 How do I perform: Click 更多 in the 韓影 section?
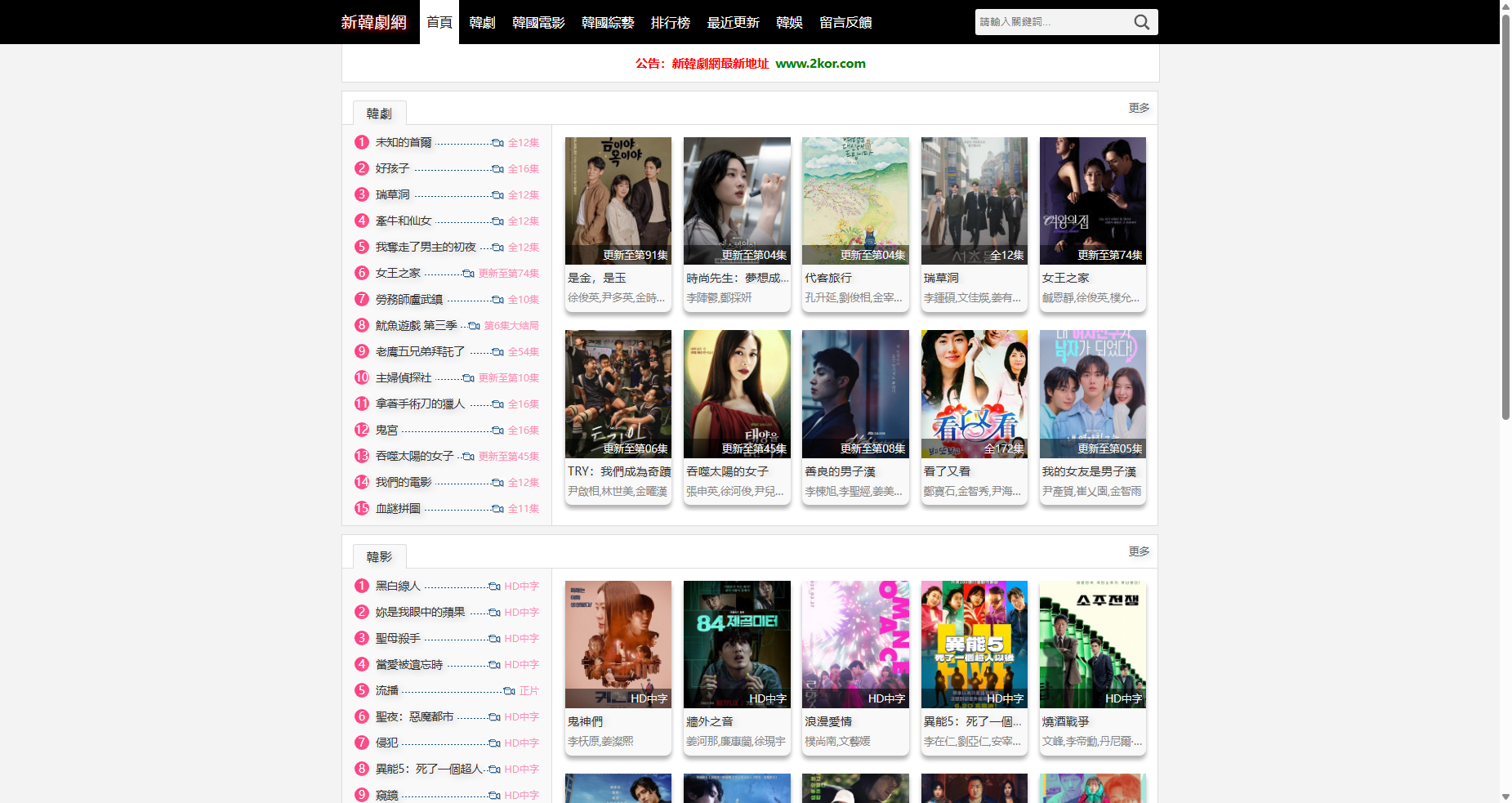pyautogui.click(x=1139, y=551)
